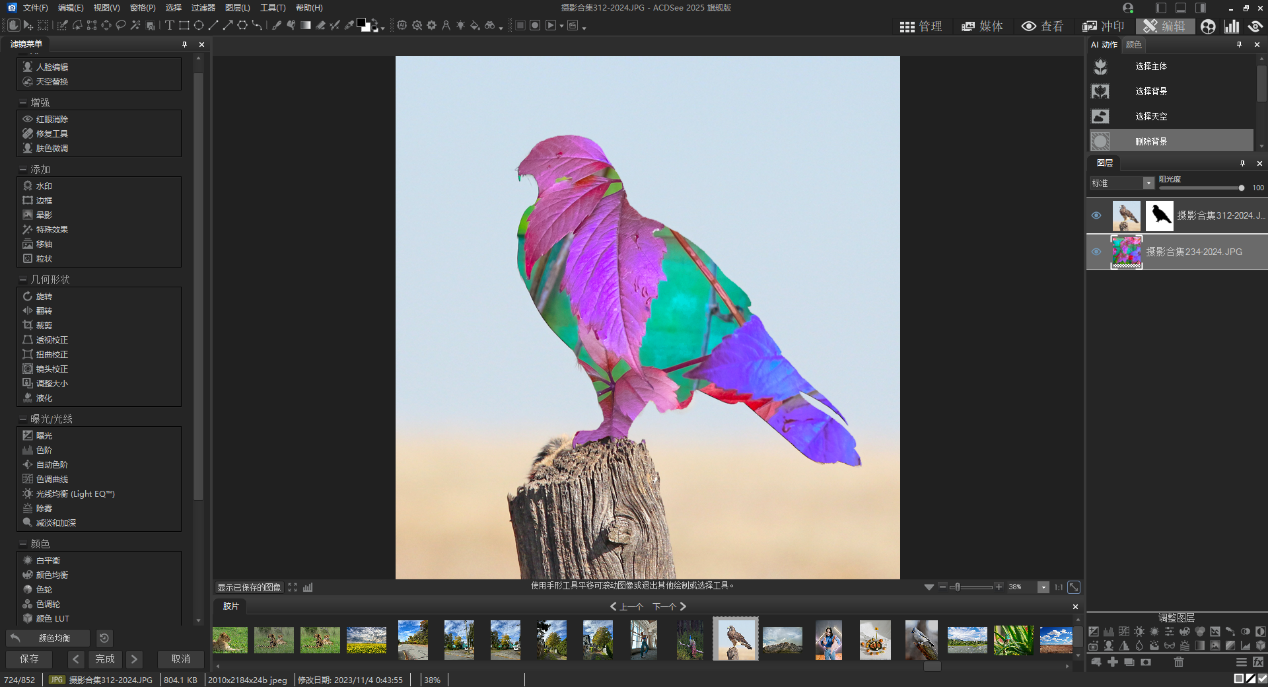Click the Select Sky AI action icon
This screenshot has width=1268, height=687.
(x=1101, y=116)
